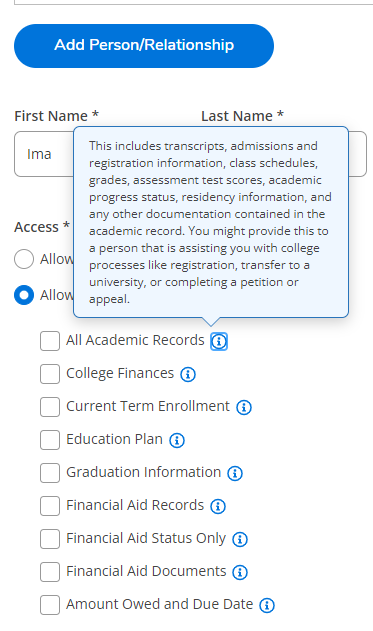Enable the College Finances checkbox

point(50,374)
